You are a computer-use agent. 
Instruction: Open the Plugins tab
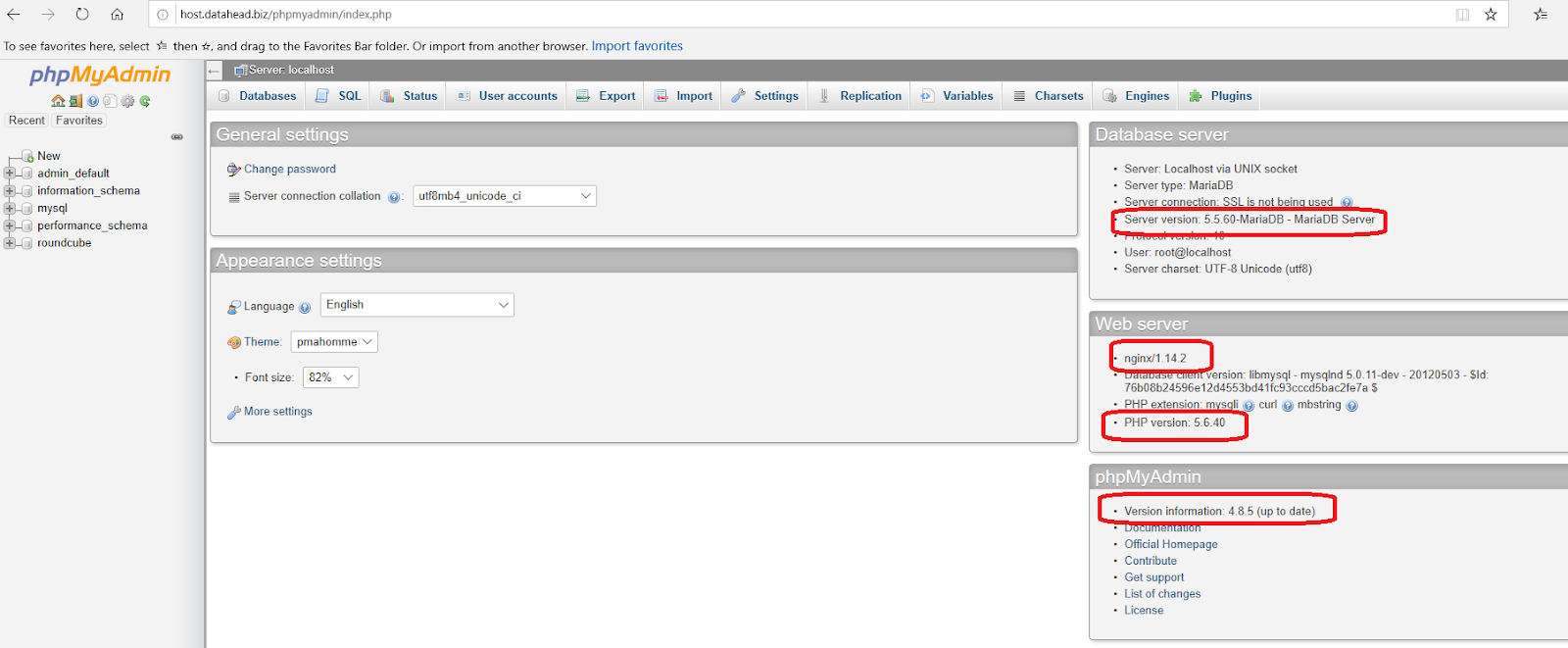click(x=1221, y=96)
